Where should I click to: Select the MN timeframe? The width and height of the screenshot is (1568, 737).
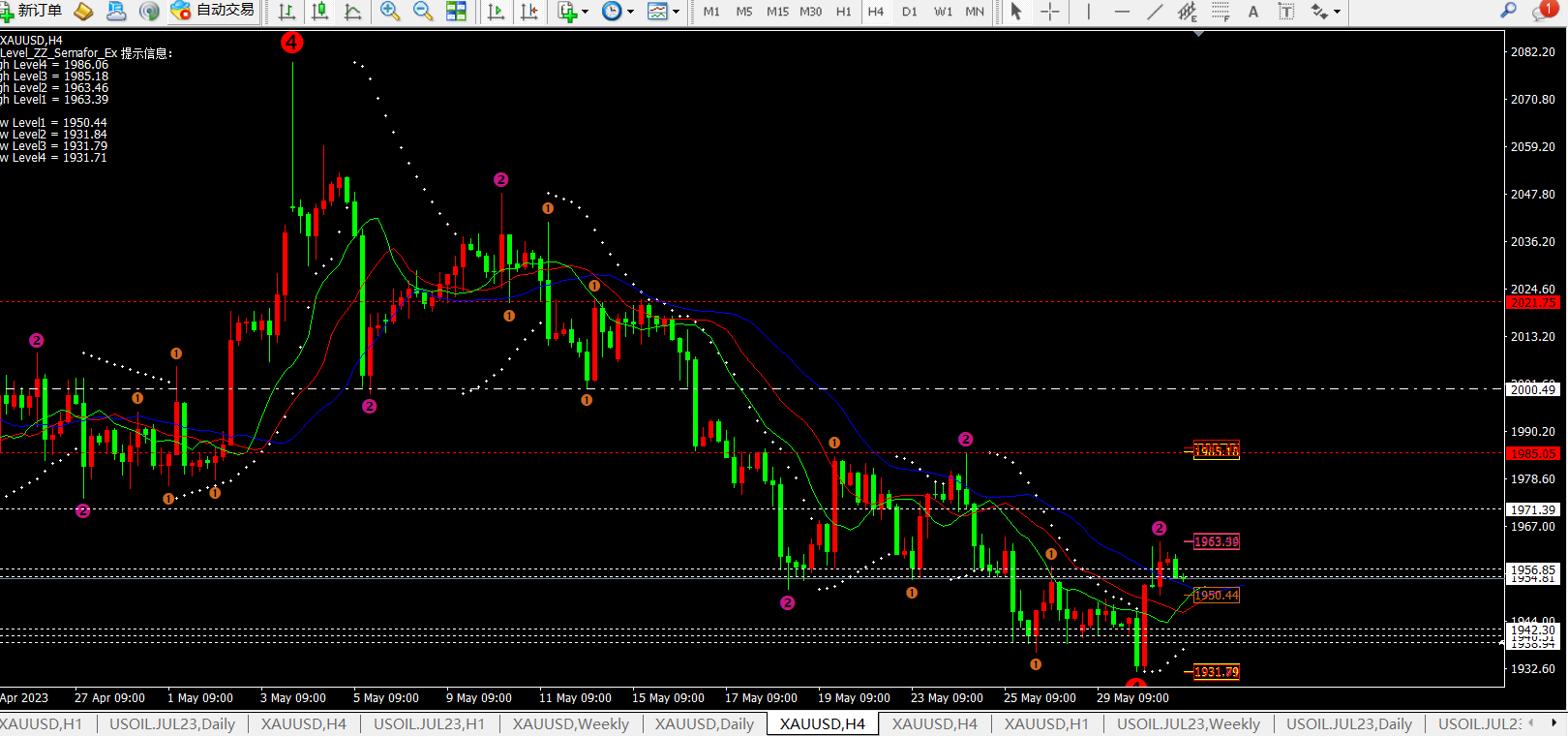coord(975,12)
